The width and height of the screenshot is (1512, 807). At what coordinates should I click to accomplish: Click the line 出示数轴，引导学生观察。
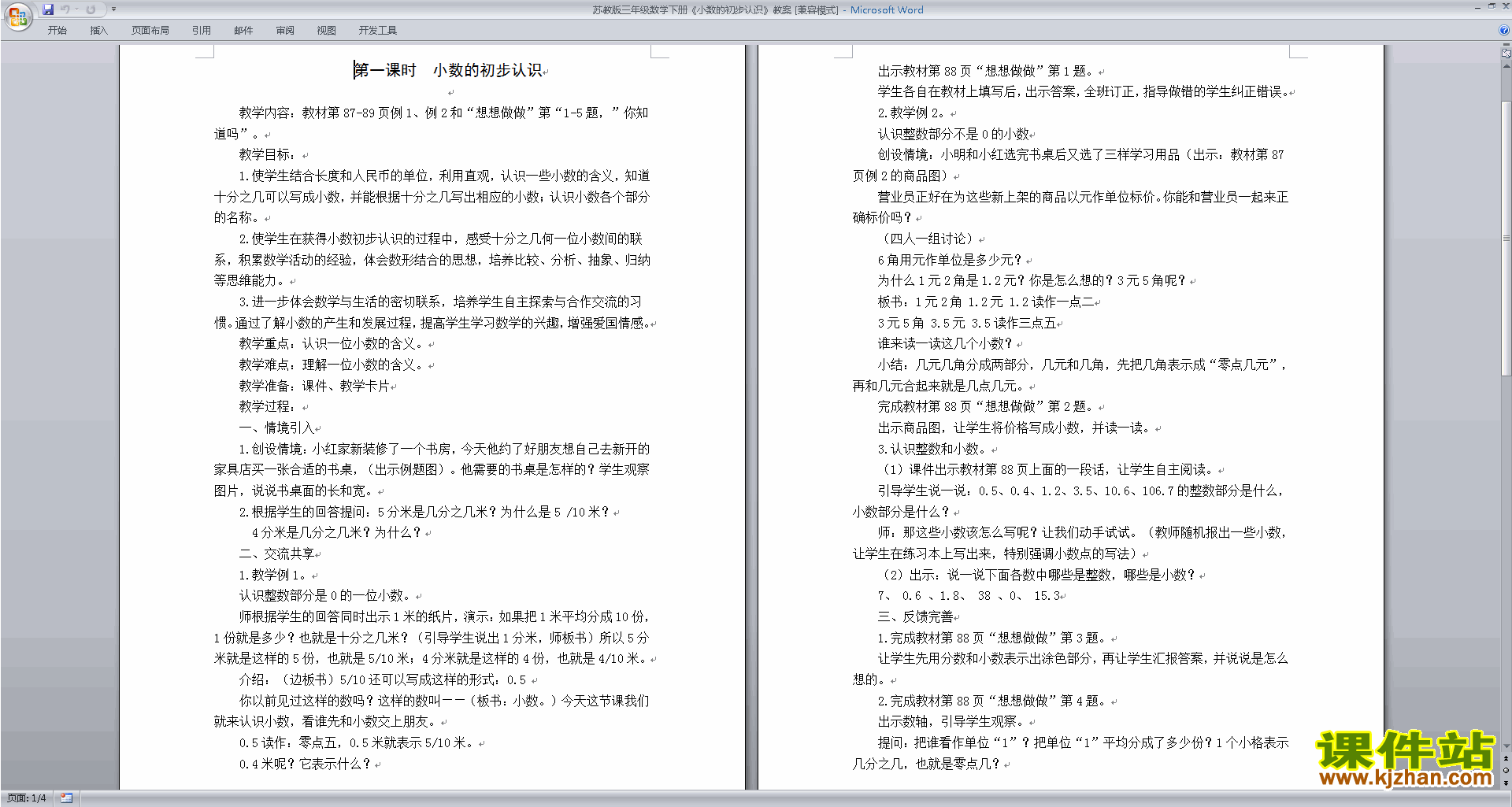click(951, 721)
